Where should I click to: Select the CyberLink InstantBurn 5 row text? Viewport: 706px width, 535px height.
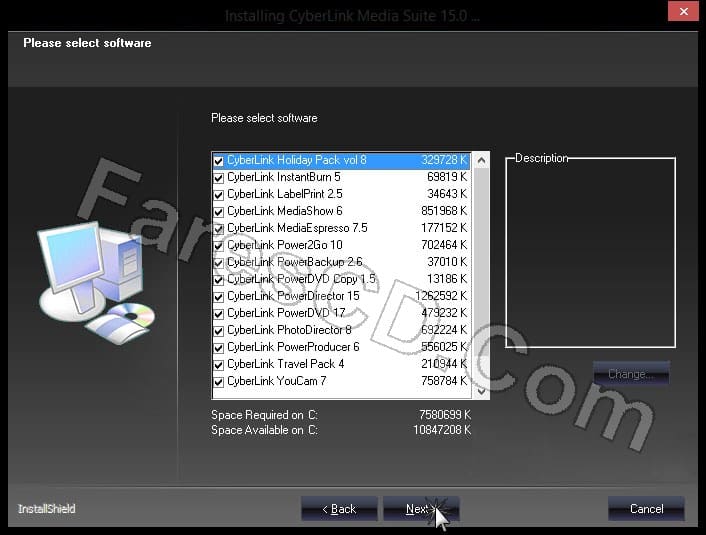(284, 177)
